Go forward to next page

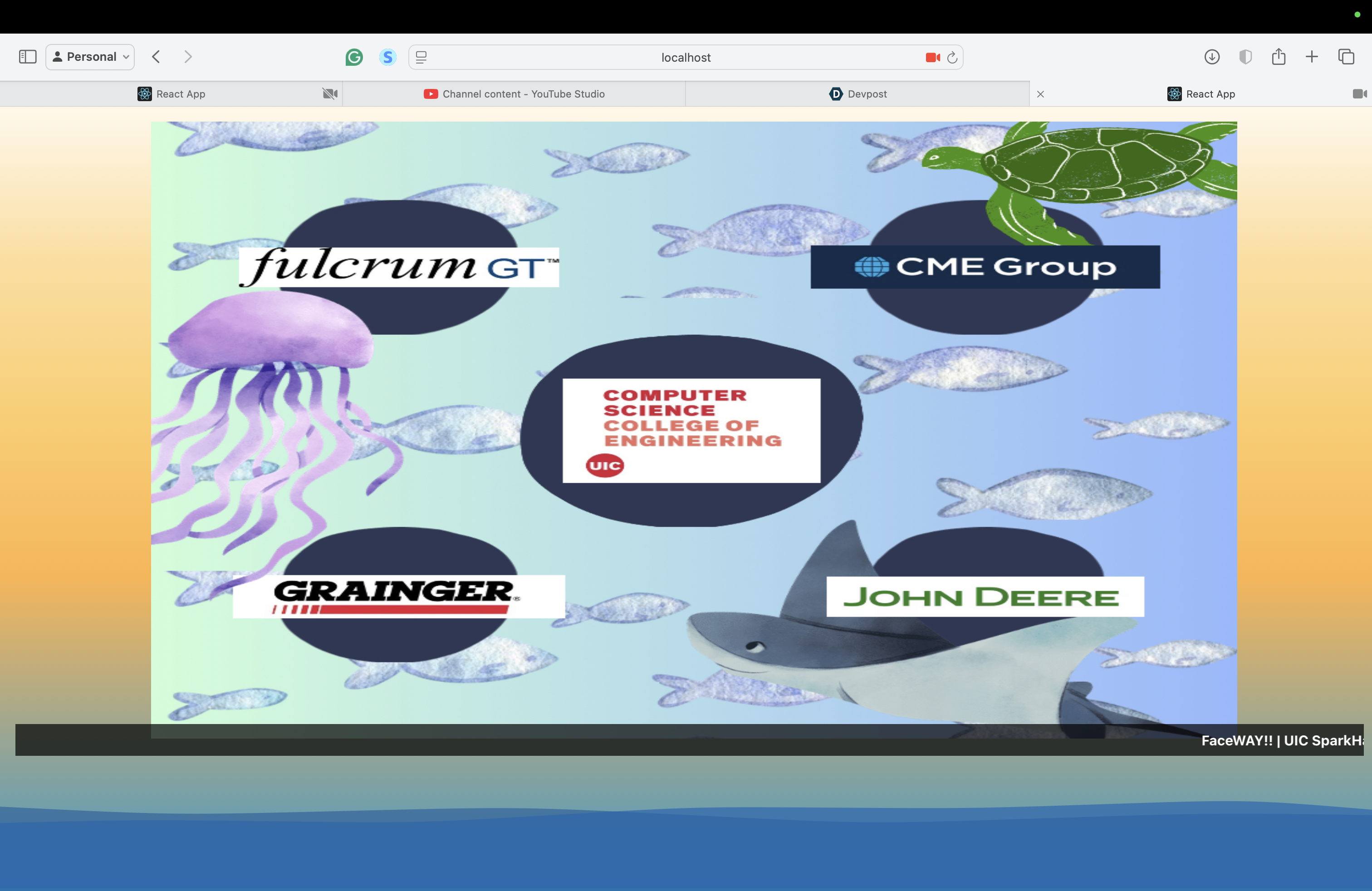(x=188, y=56)
